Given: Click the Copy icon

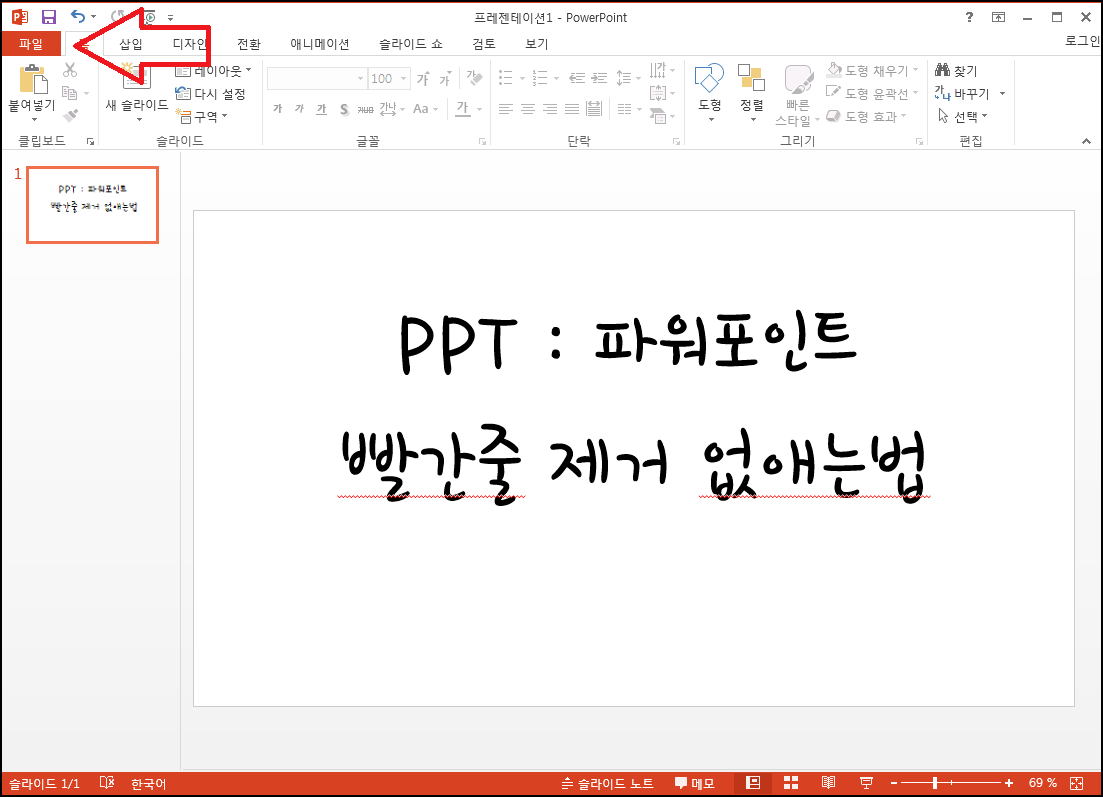Looking at the screenshot, I should [70, 92].
